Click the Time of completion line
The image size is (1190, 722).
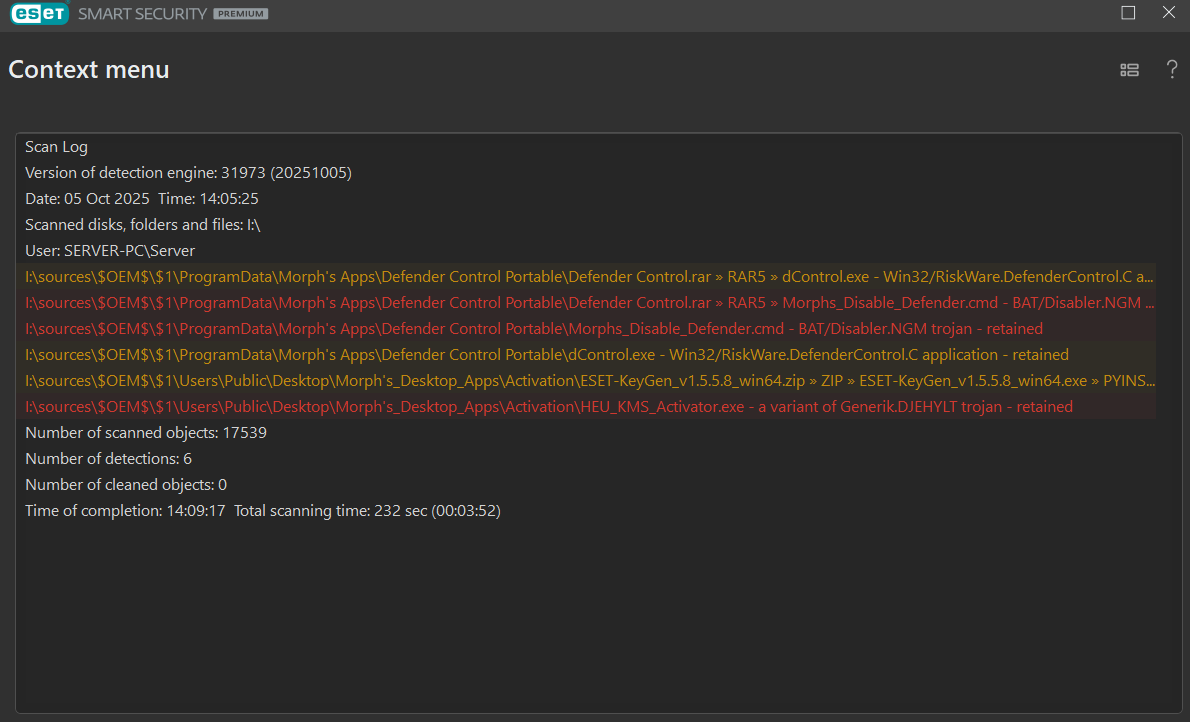click(263, 510)
